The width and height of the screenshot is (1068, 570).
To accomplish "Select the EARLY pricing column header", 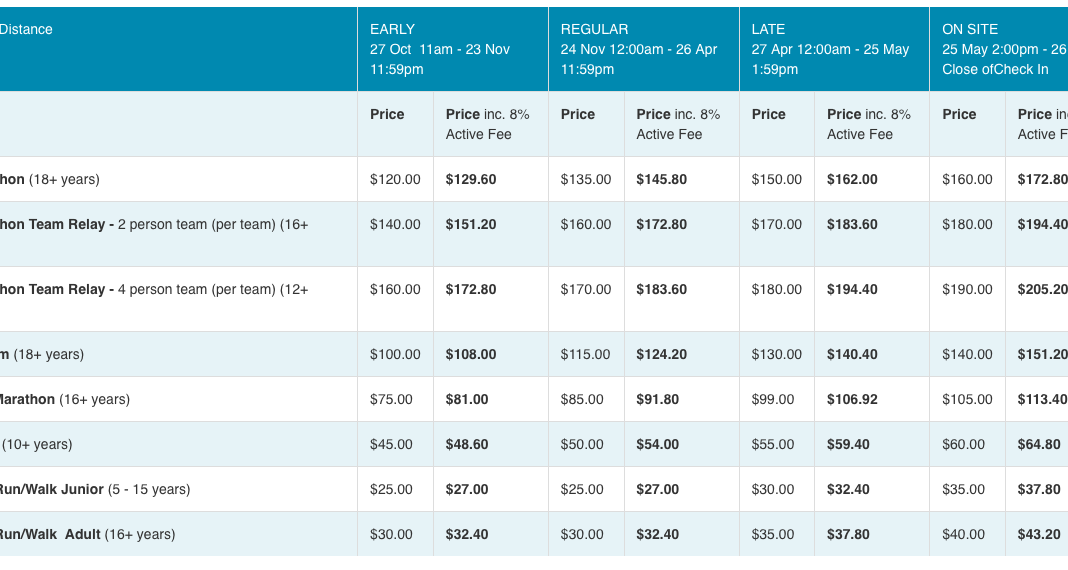I will point(452,49).
